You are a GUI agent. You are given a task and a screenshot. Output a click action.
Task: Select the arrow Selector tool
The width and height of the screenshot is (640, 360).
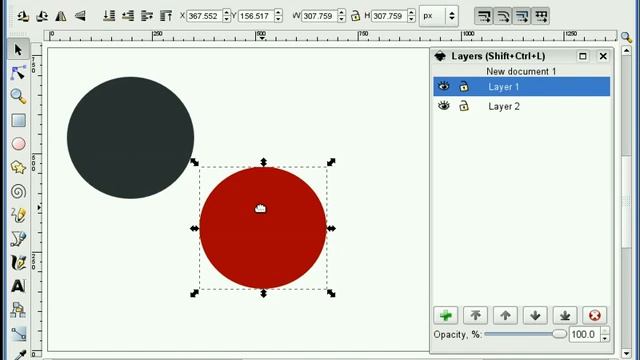[x=18, y=50]
